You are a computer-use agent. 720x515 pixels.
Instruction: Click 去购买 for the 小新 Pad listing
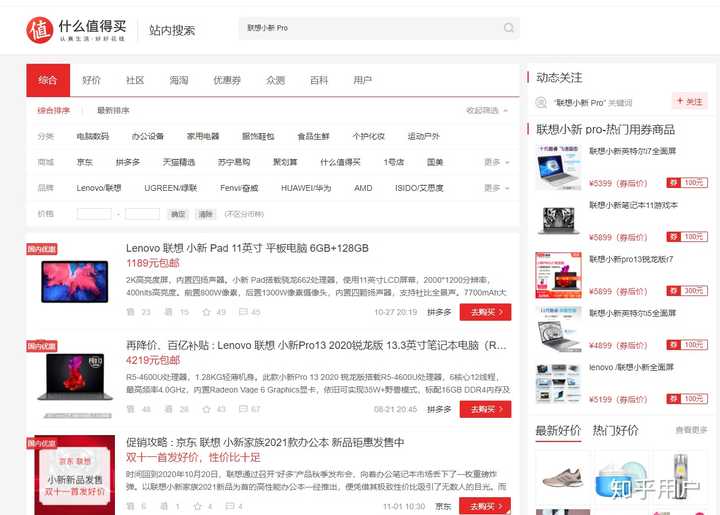pos(485,312)
